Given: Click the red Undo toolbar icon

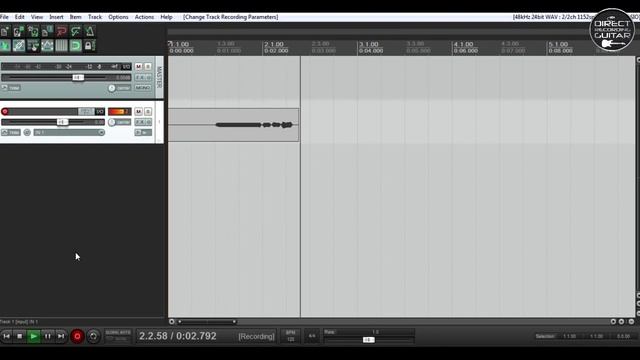Looking at the screenshot, I should (x=61, y=31).
